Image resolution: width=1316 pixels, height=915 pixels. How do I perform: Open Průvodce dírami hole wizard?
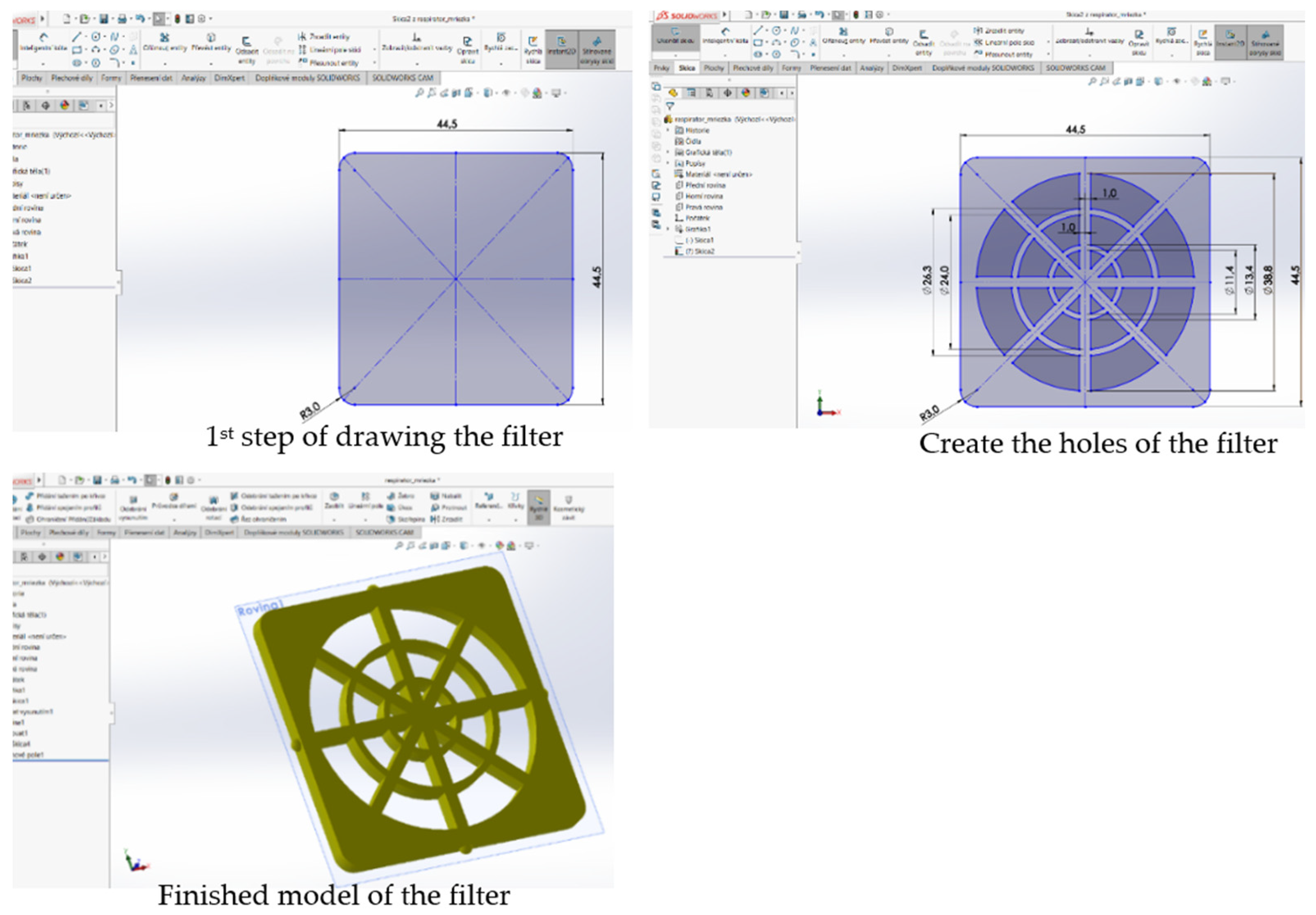174,497
